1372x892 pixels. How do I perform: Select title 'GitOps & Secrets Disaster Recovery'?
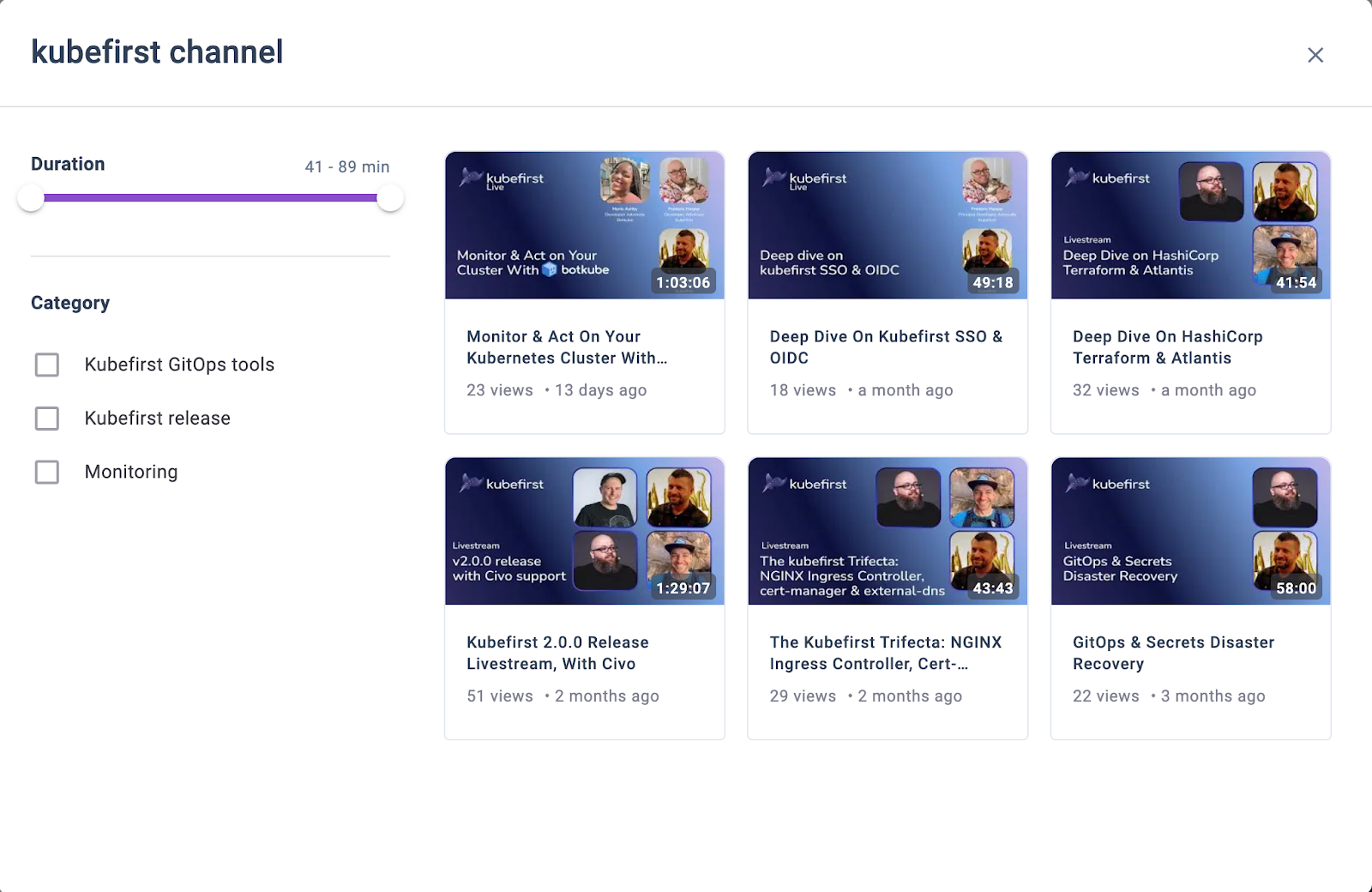tap(1174, 653)
